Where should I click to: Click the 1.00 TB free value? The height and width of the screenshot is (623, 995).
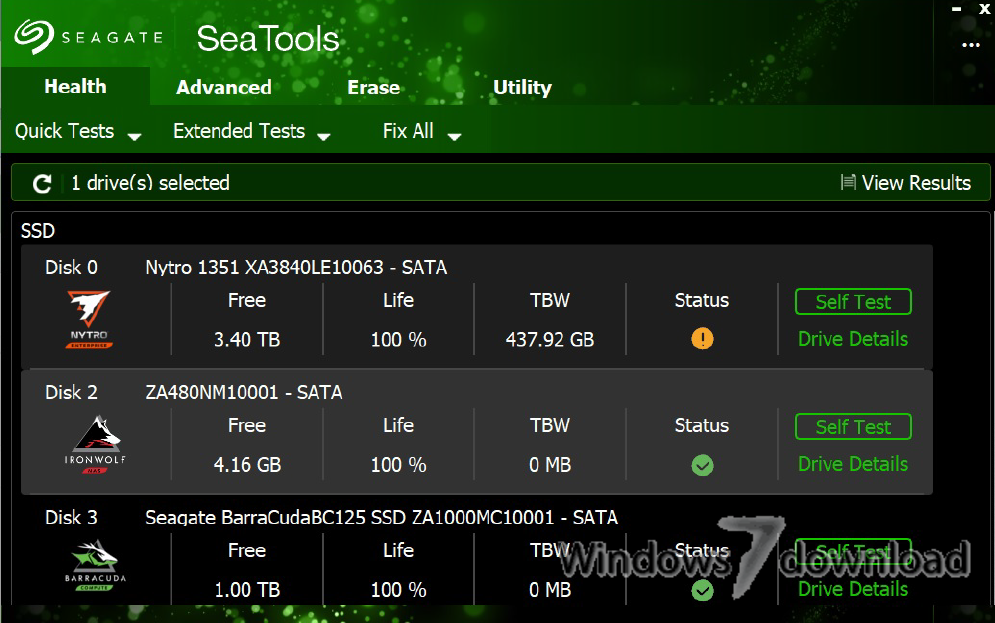[x=247, y=590]
